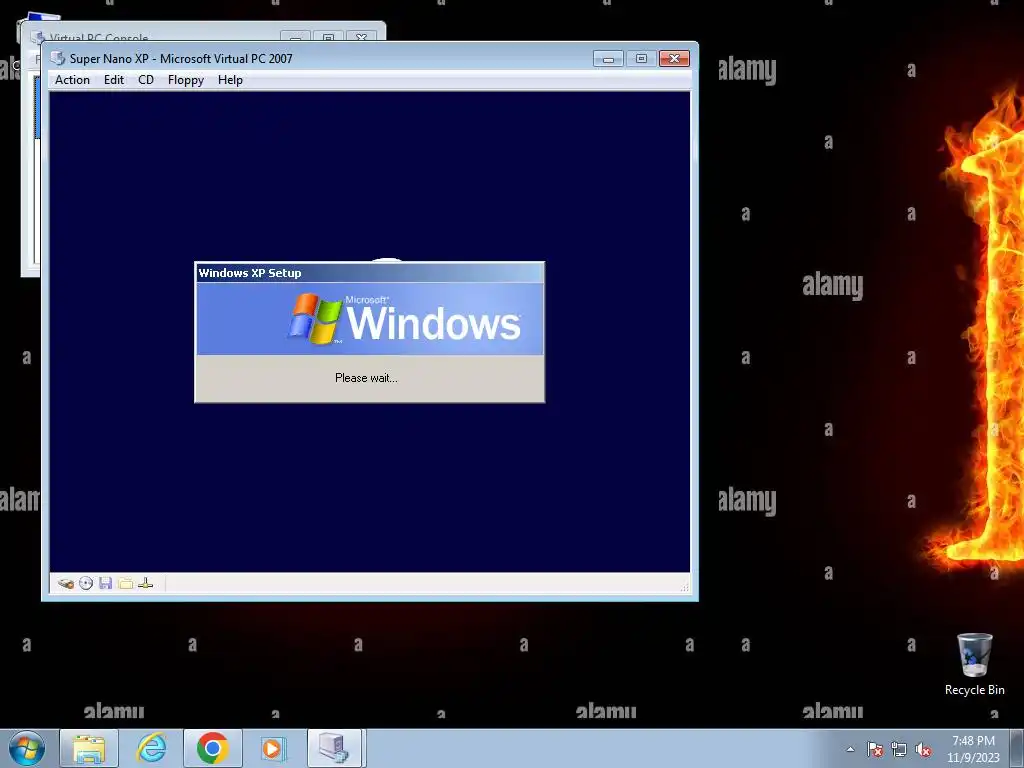Click the resize grip of Virtual PC window
Viewport: 1024px width, 768px height.
coord(684,587)
